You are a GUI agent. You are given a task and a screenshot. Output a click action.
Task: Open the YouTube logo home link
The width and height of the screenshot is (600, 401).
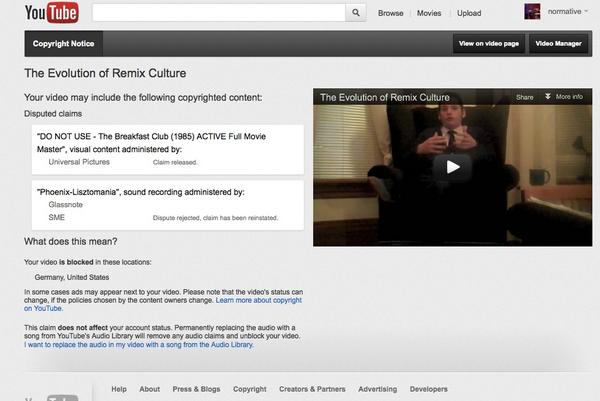pos(52,13)
